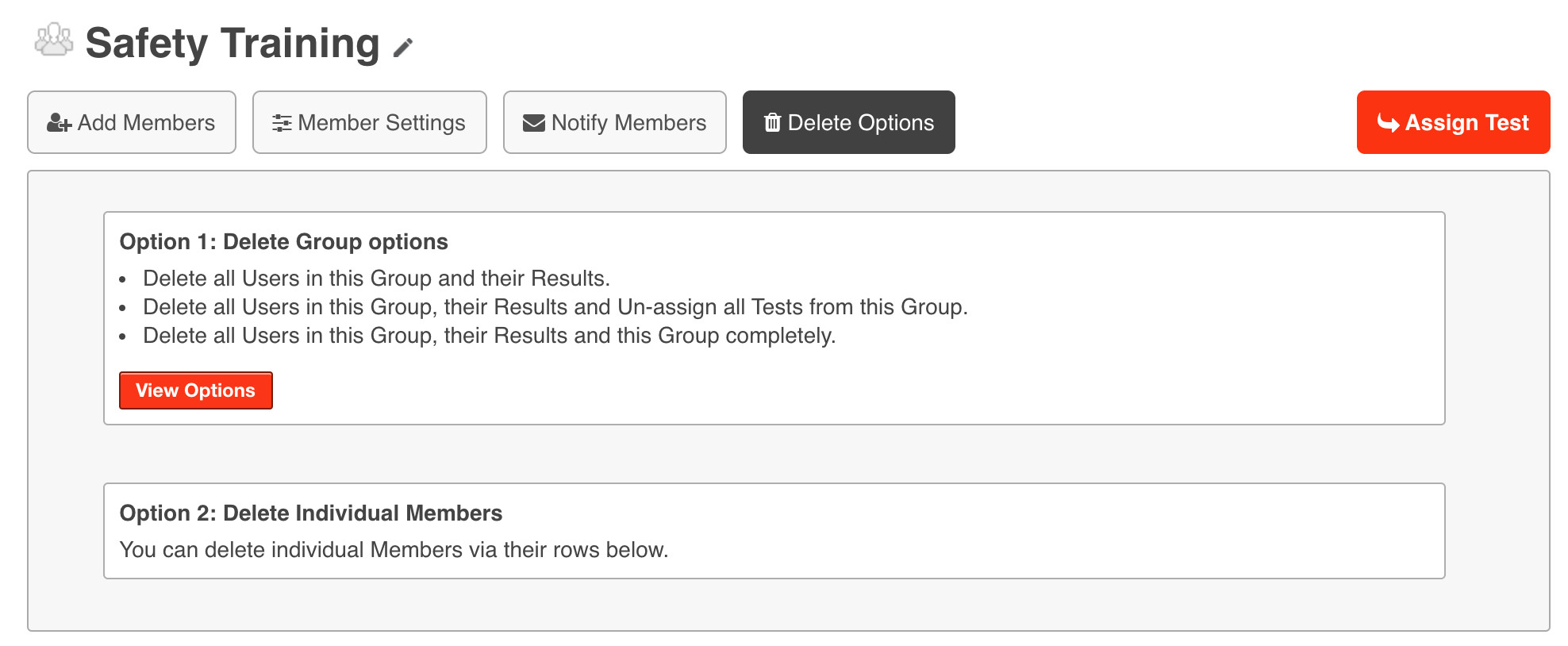This screenshot has width=1568, height=646.
Task: Switch to the Member Settings tab
Action: (x=370, y=122)
